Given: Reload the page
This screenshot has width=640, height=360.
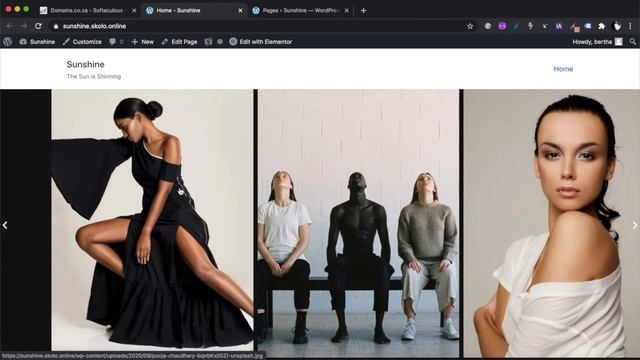Looking at the screenshot, I should point(38,26).
